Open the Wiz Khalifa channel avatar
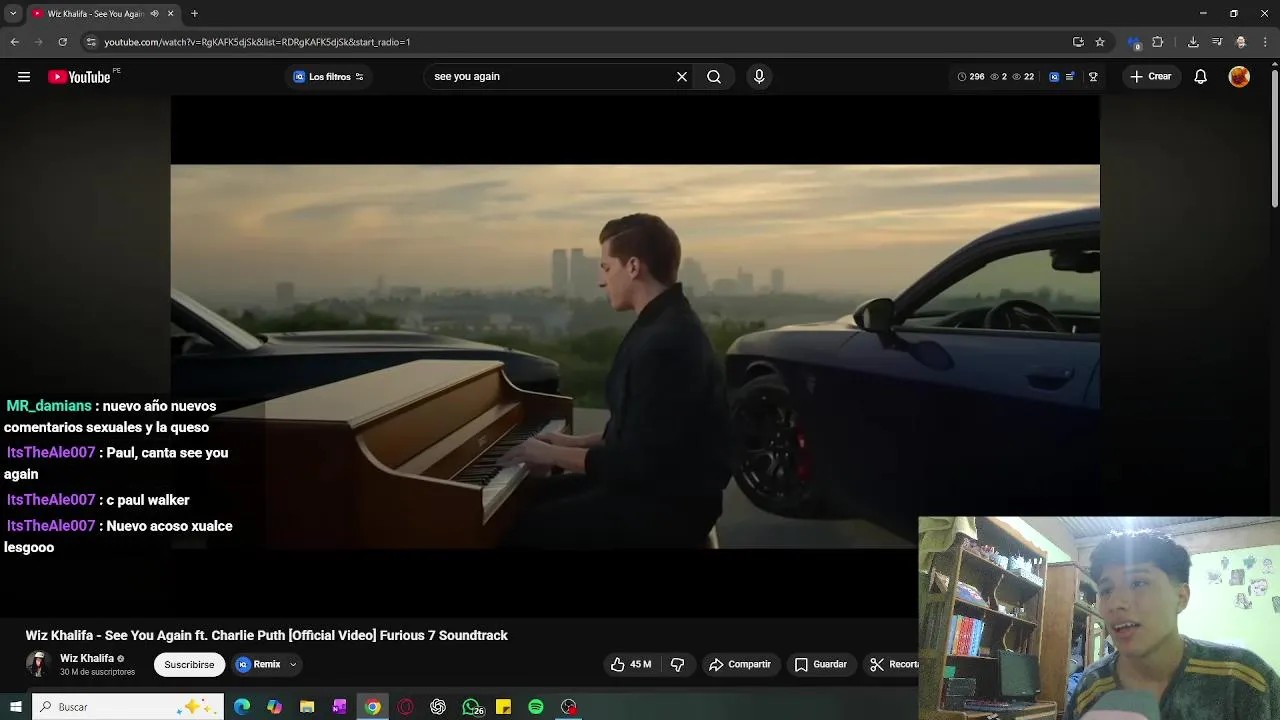 coord(38,664)
